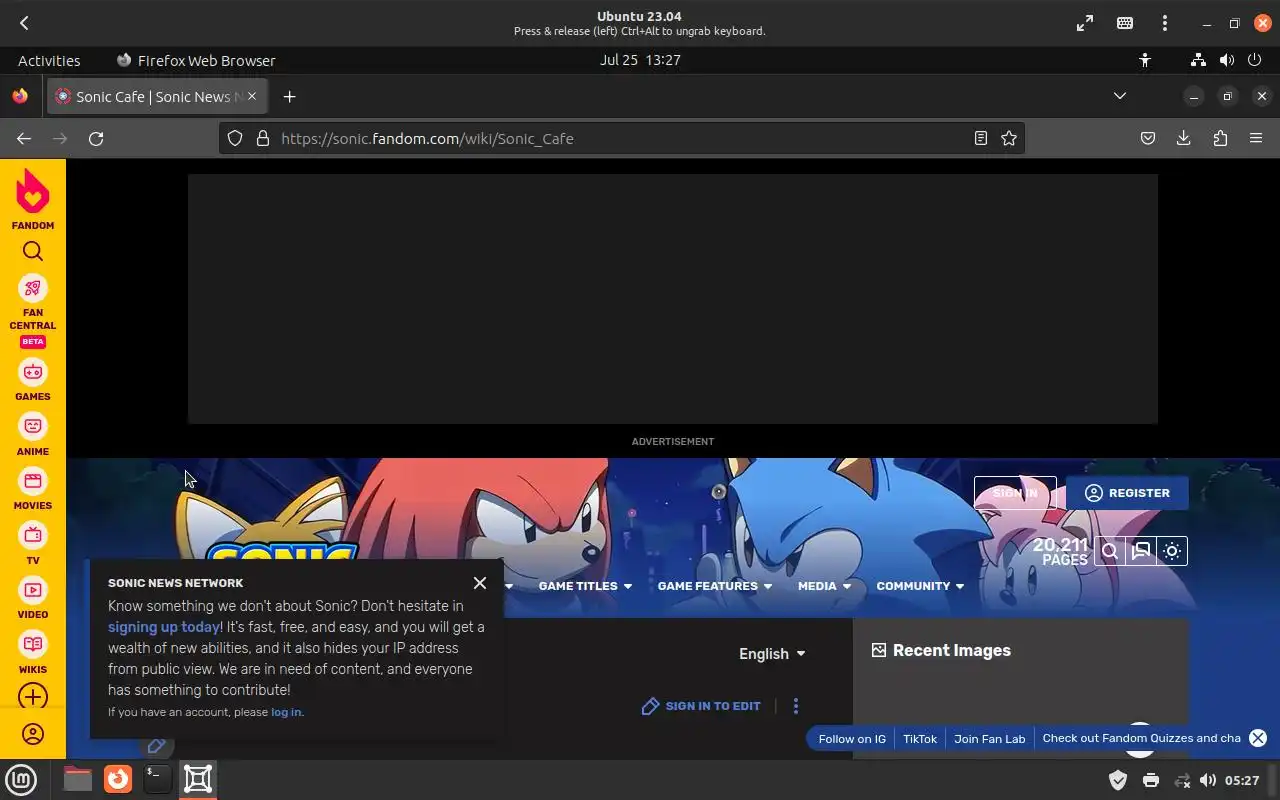Open tracking protection shield icon
Screen dimensions: 1280x800
(x=235, y=139)
